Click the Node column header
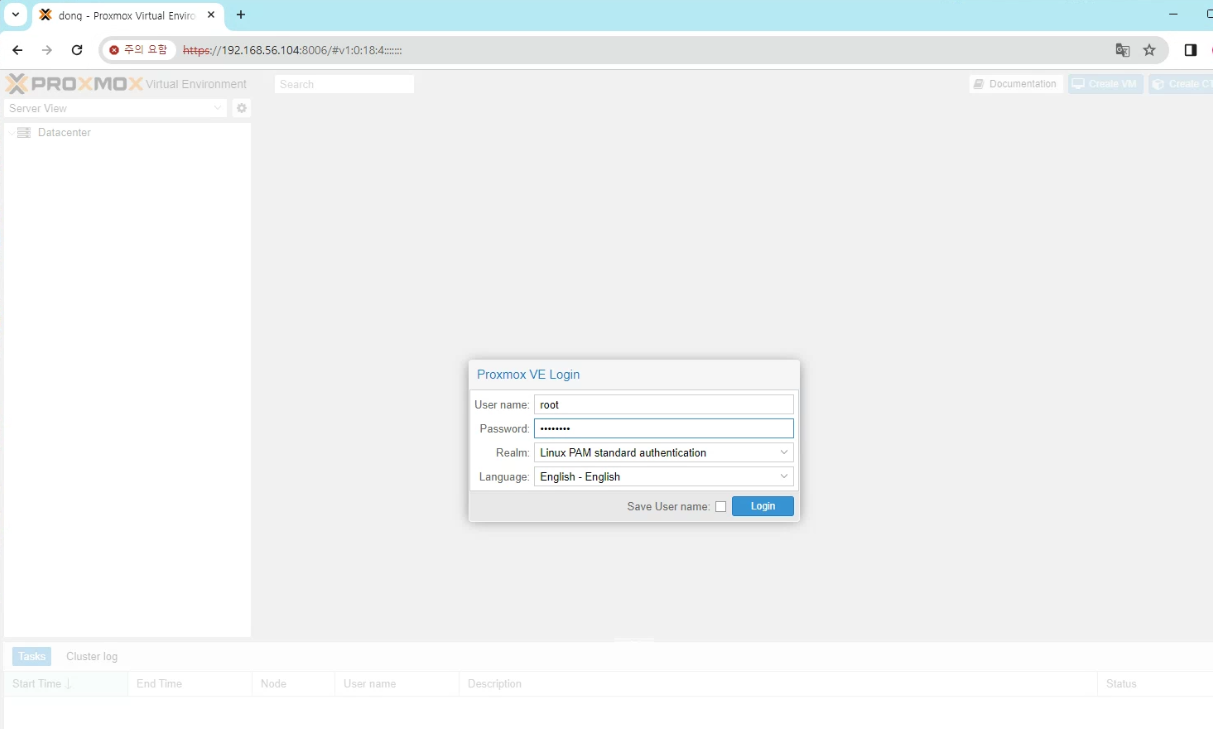Viewport: 1214px width, 730px height. point(293,684)
